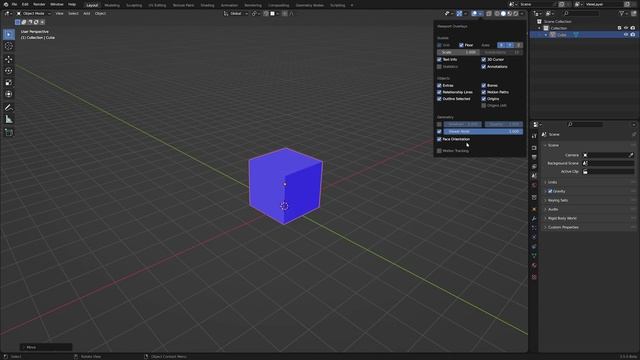The image size is (640, 360).
Task: Select the Scale tool
Action: click(x=9, y=82)
